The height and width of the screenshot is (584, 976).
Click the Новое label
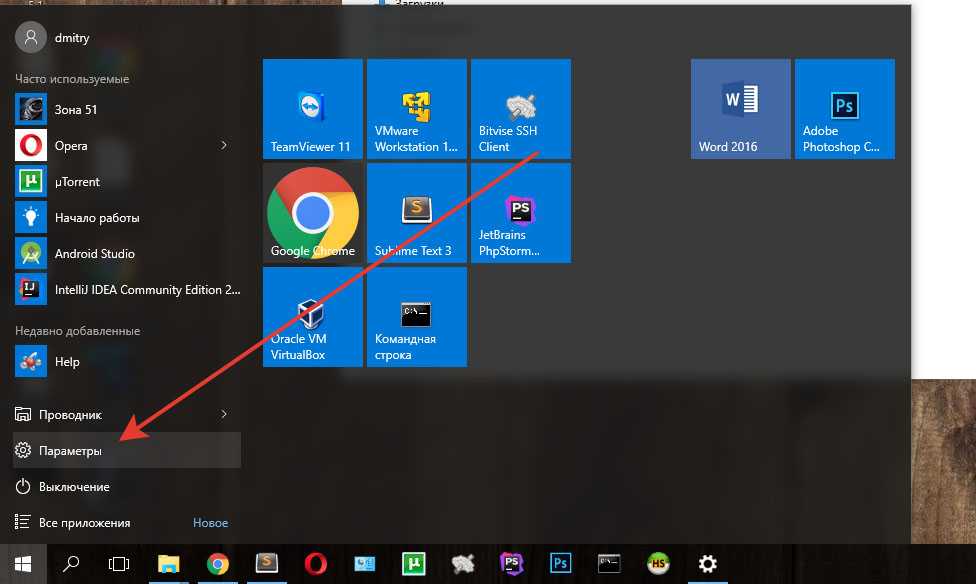pos(210,523)
